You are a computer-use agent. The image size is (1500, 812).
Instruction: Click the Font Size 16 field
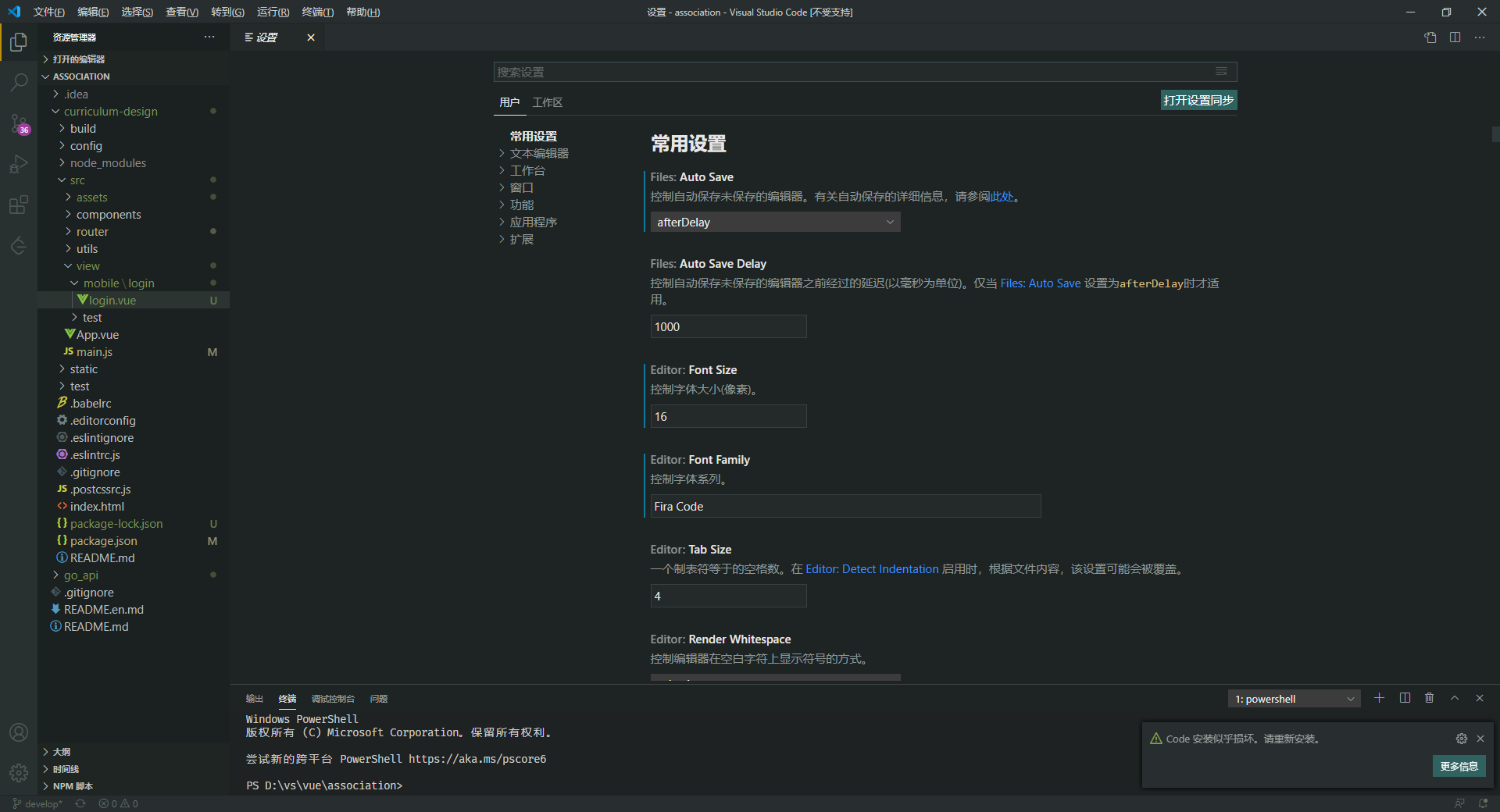pos(728,416)
